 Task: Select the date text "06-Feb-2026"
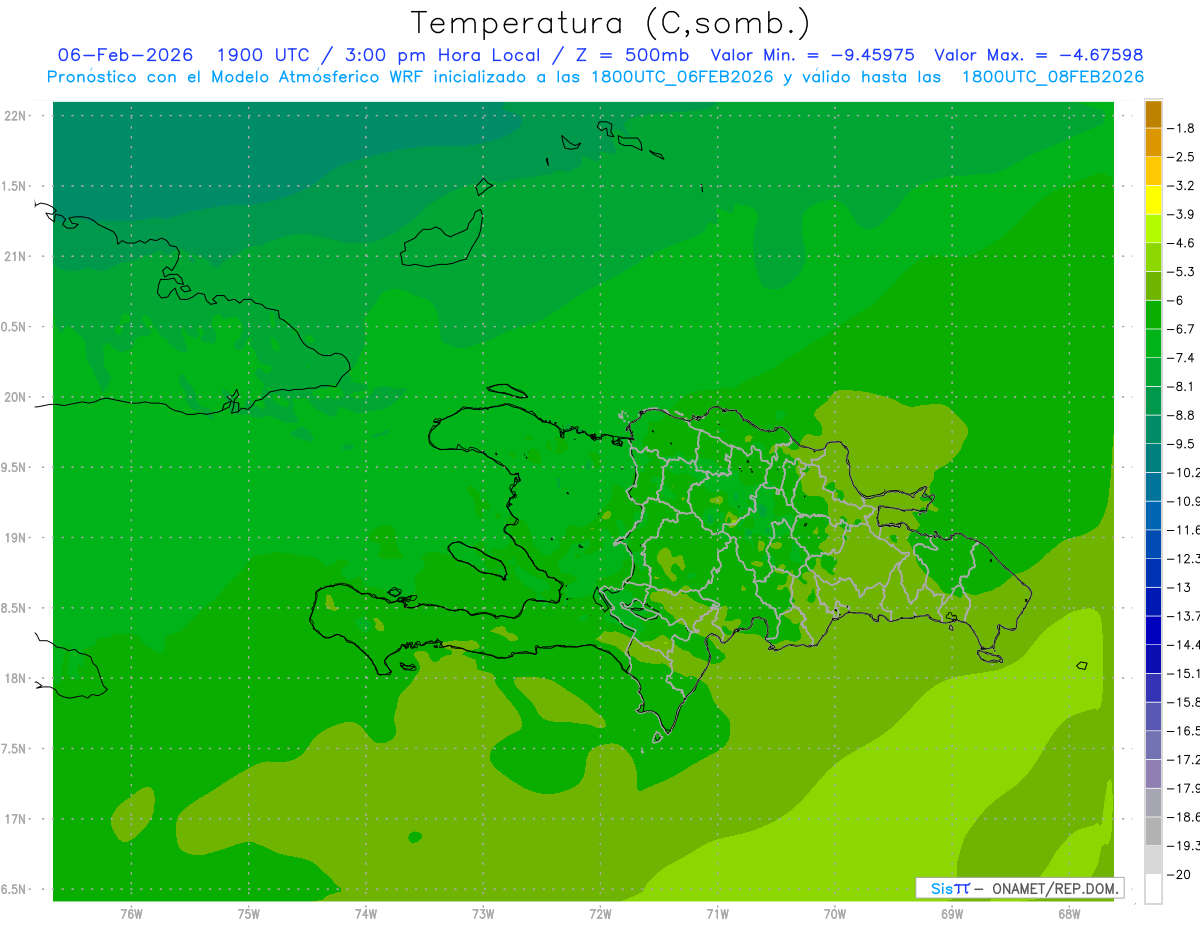tap(125, 56)
